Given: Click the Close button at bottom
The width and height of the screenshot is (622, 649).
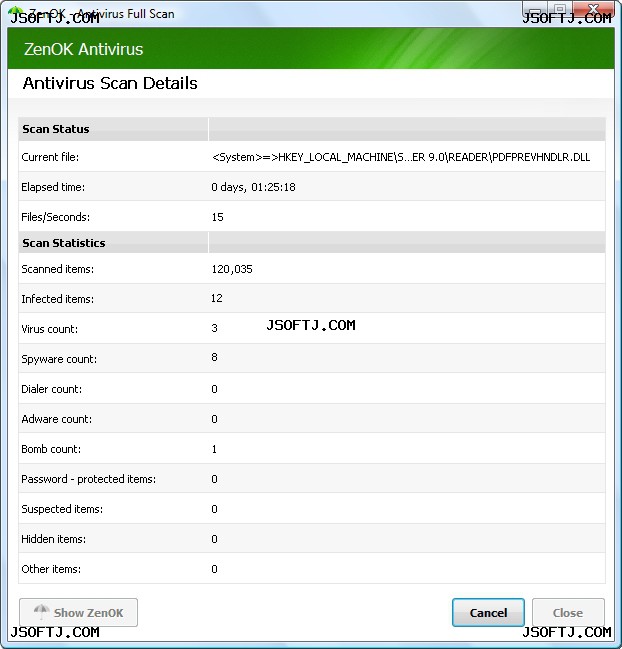Looking at the screenshot, I should click(568, 612).
